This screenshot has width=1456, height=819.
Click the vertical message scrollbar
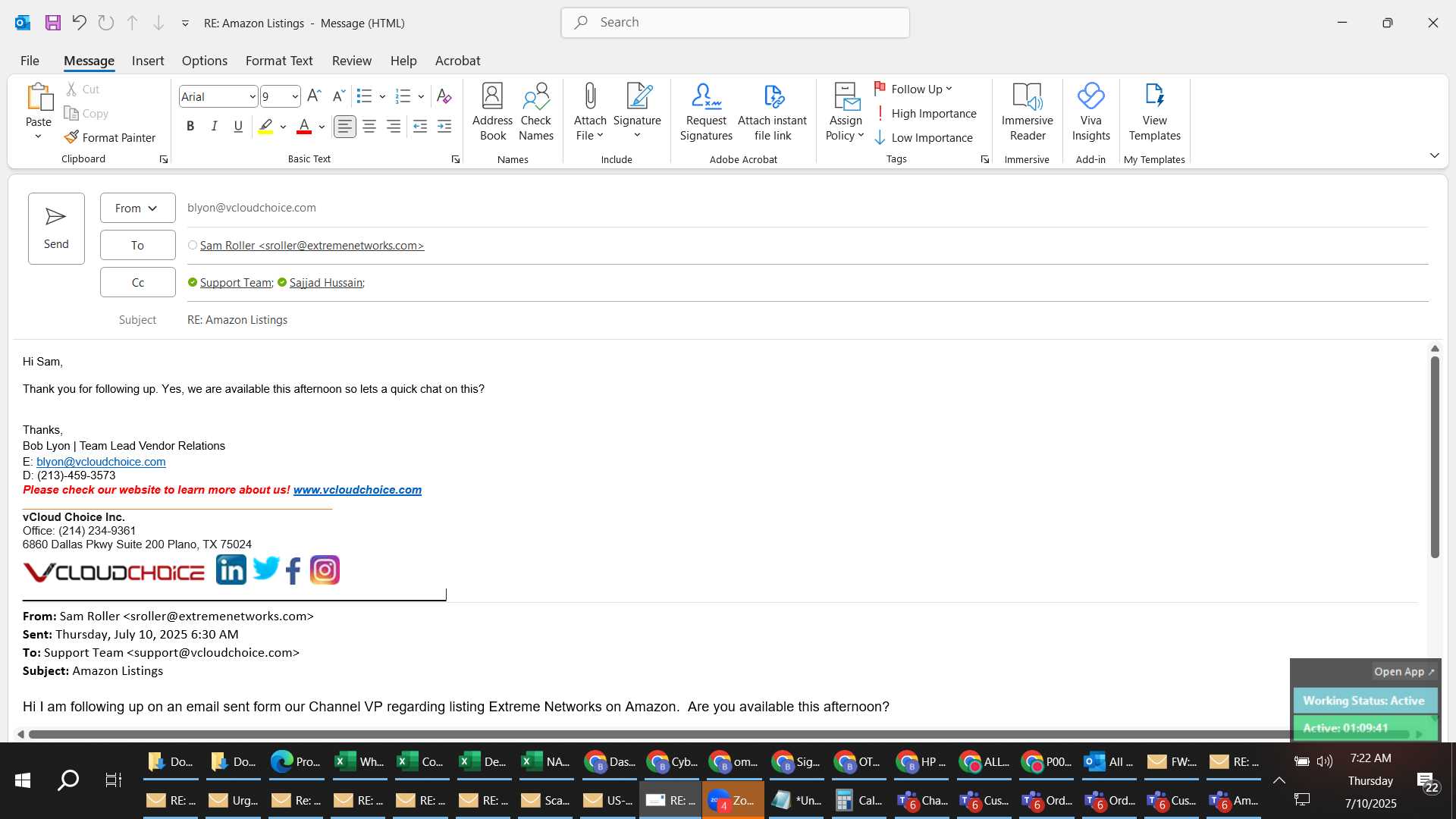pos(1434,457)
